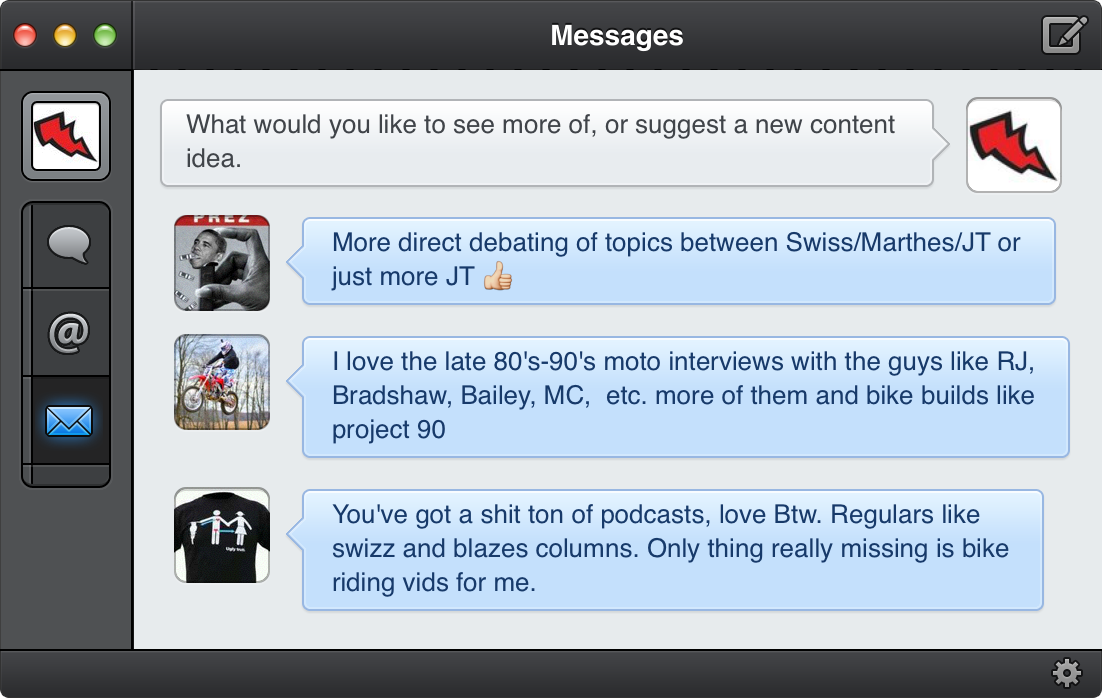Click the thumbs up emoji in reply
The width and height of the screenshot is (1102, 698).
click(x=497, y=277)
